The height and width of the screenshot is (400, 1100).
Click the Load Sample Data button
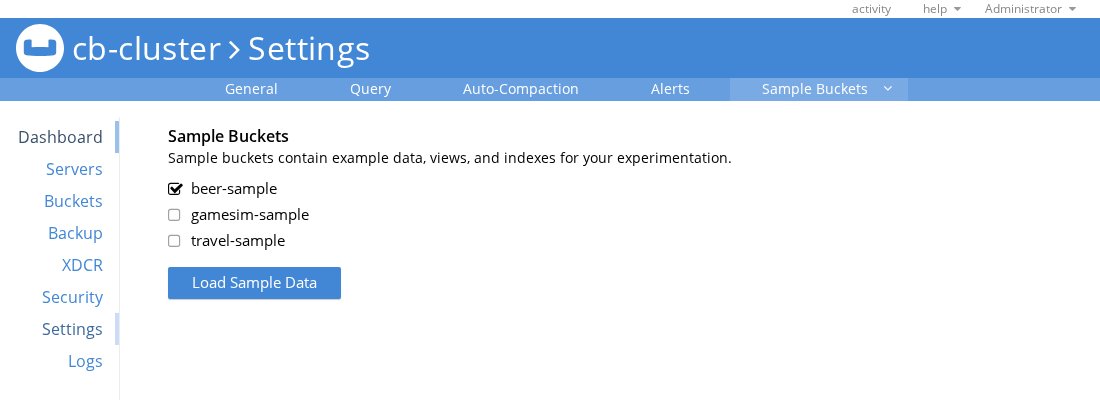(254, 283)
